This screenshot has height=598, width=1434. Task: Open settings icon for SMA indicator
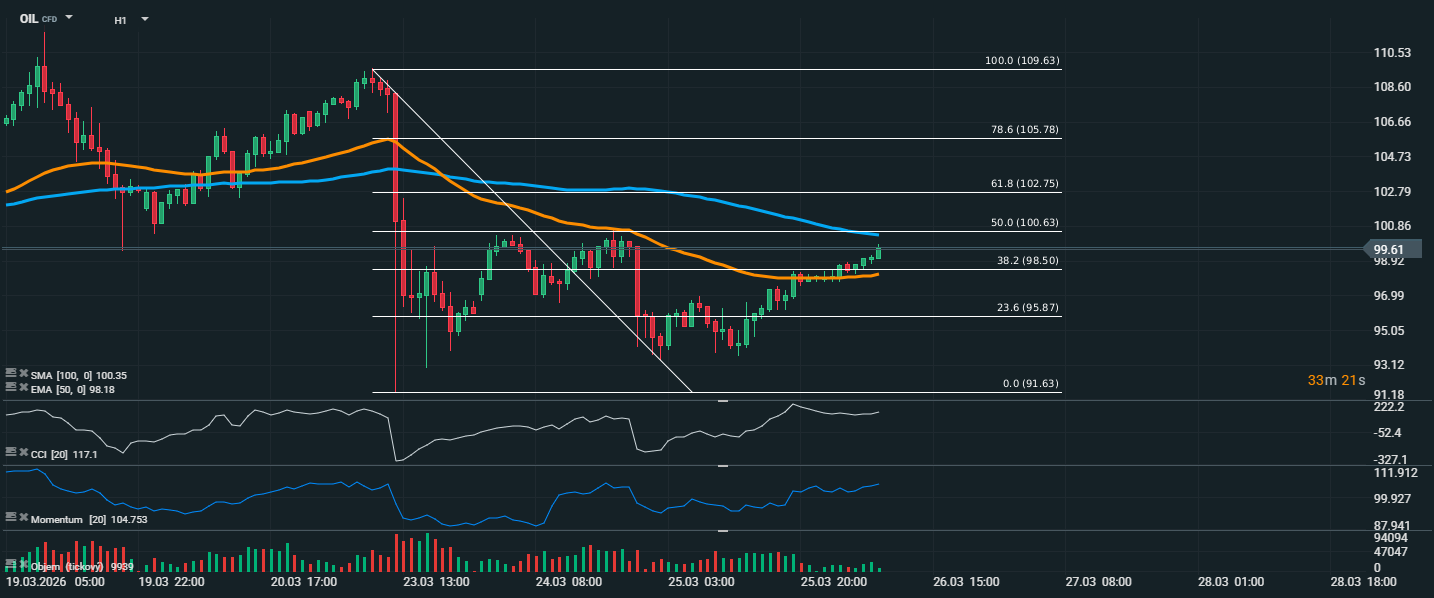pyautogui.click(x=11, y=375)
